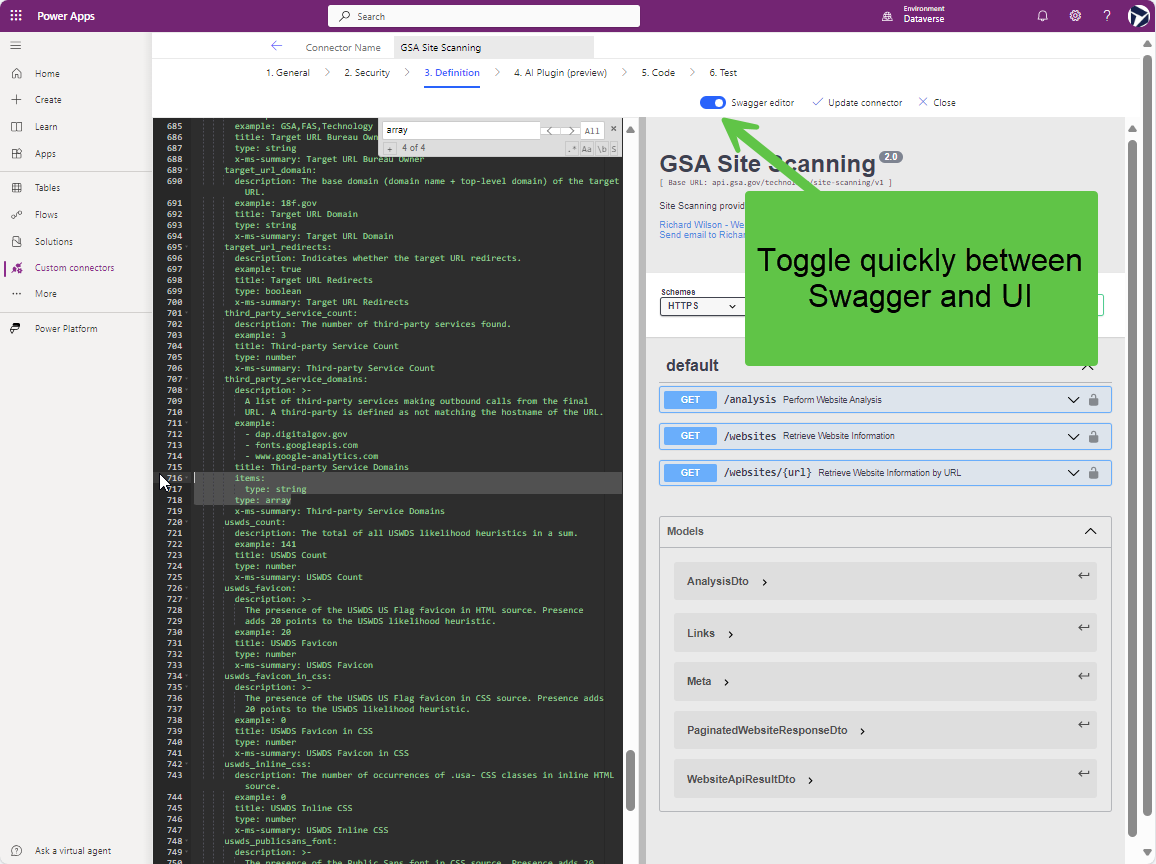Viewport: 1156px width, 864px height.
Task: Turn off the Swagger editor toggle
Action: pos(713,102)
